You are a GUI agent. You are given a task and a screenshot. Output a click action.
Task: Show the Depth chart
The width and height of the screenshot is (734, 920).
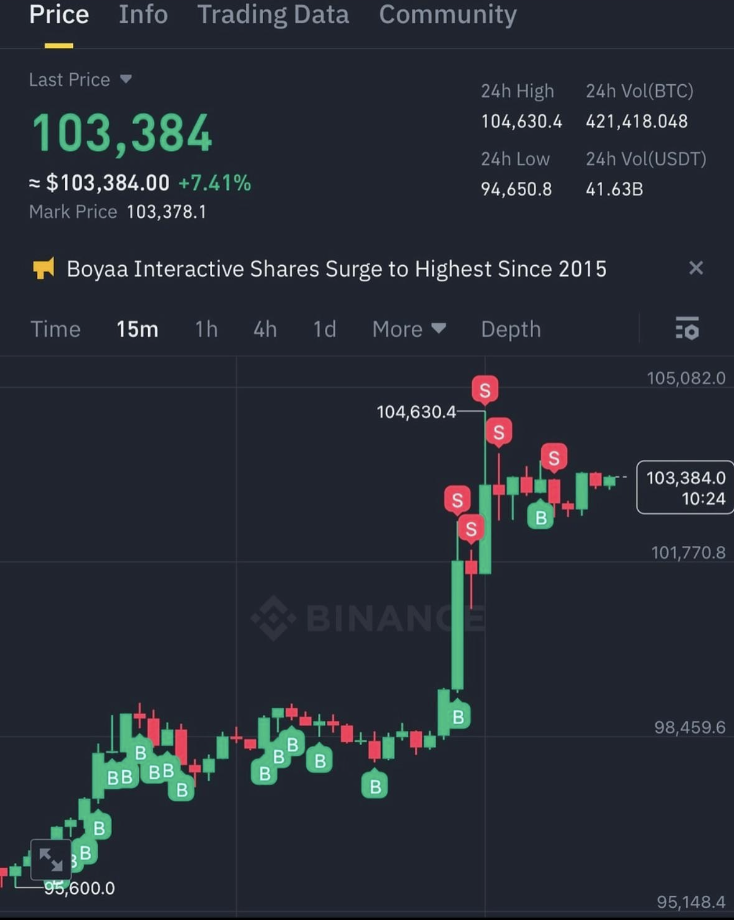[x=511, y=329]
